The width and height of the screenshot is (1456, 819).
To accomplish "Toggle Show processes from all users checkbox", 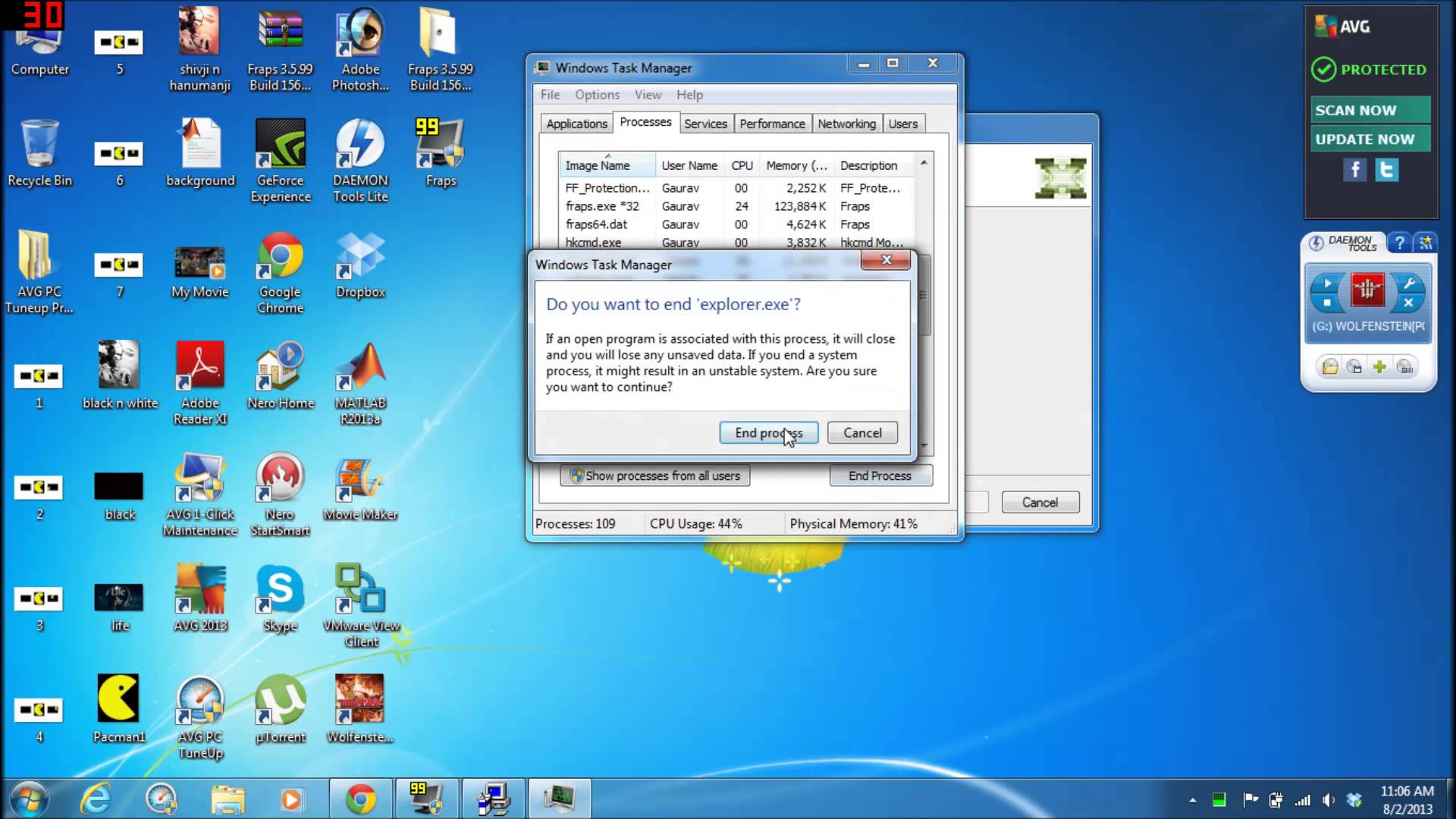I will click(x=654, y=475).
